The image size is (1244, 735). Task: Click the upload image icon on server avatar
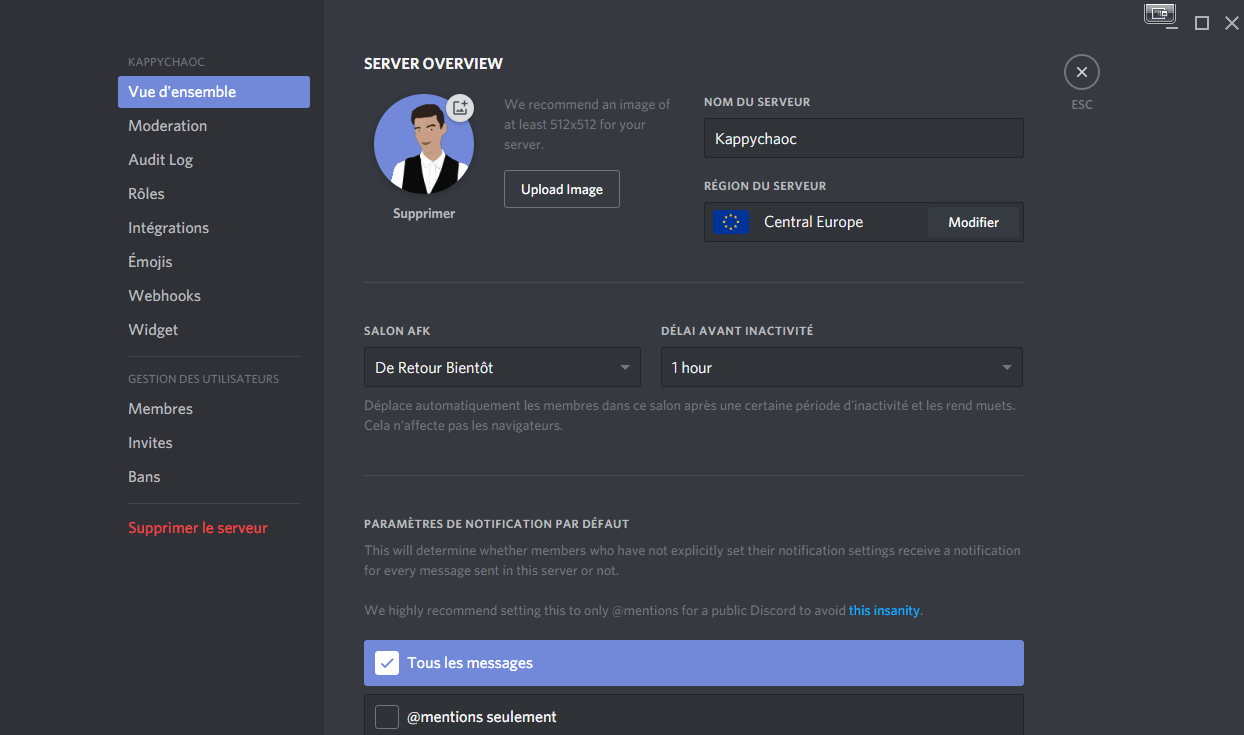(459, 108)
